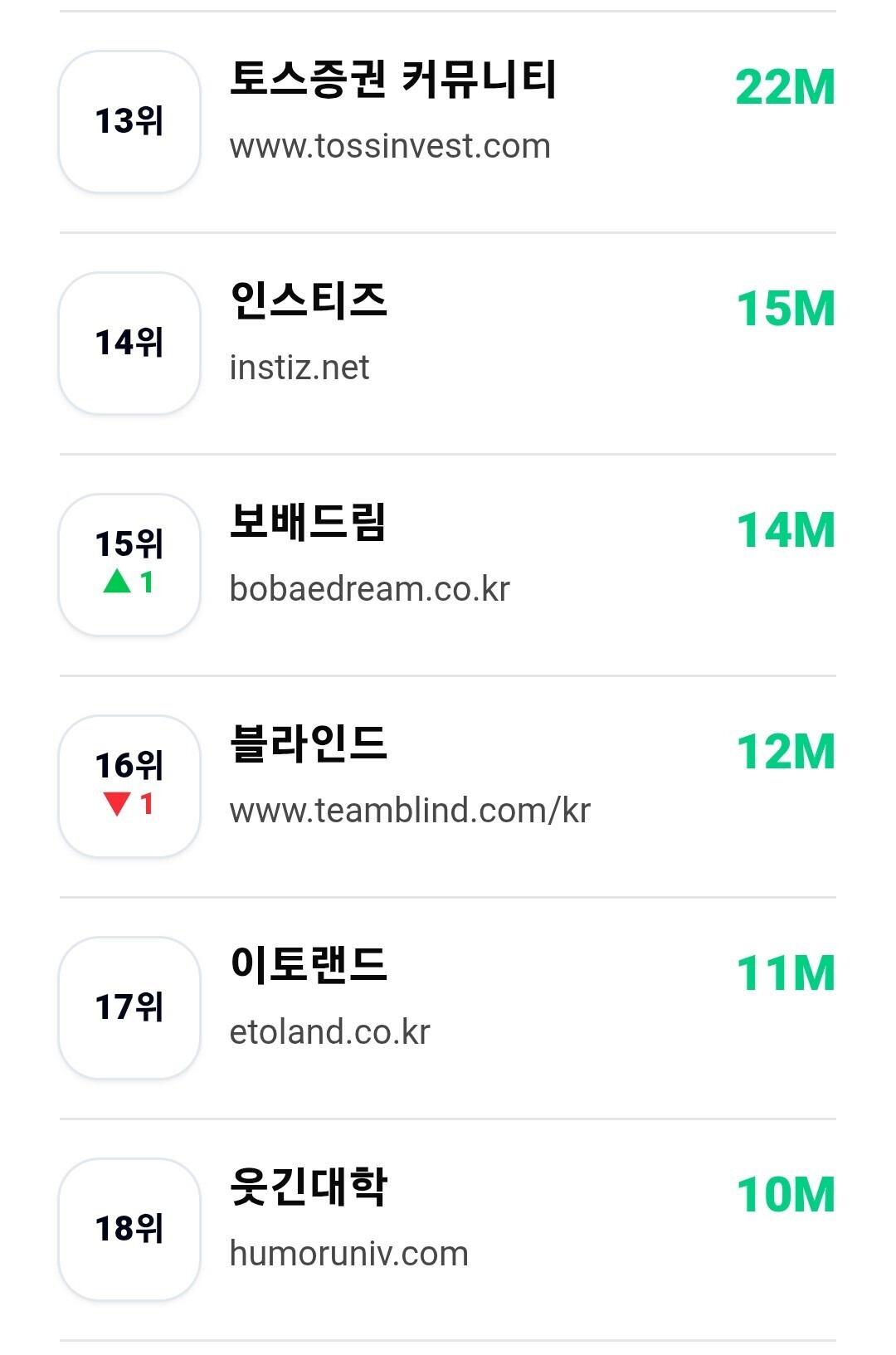Select the 토스증권 커뮤니티 title
The width and height of the screenshot is (896, 1355).
(393, 80)
